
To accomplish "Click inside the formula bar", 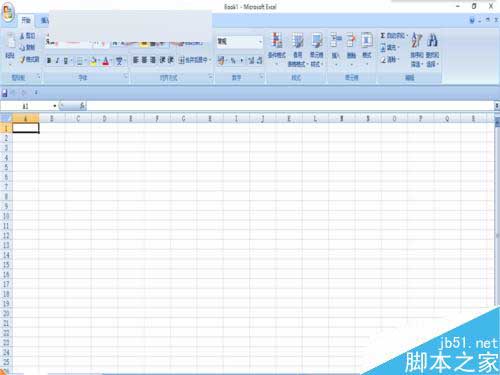I will tap(290, 106).
